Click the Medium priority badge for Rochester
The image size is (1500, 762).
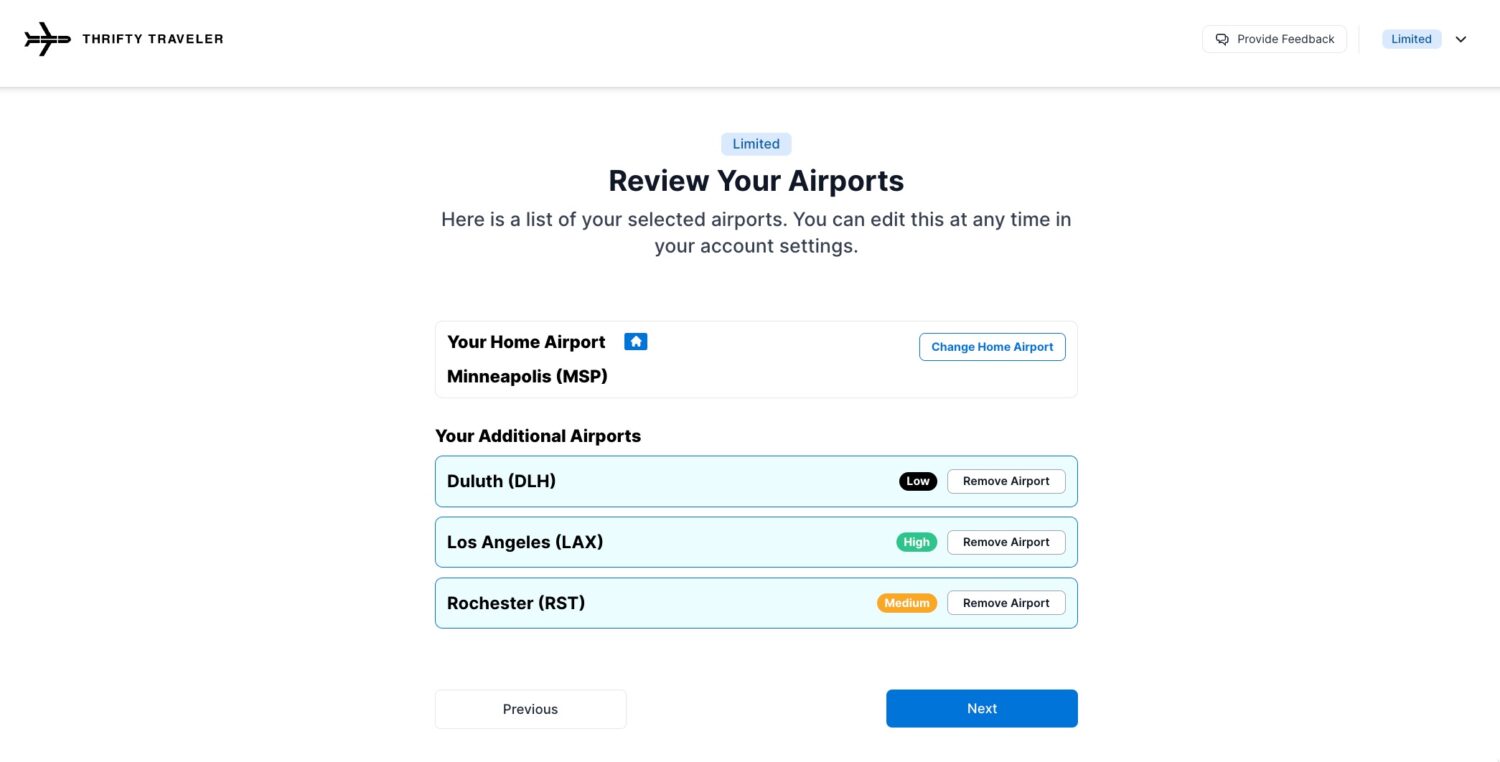tap(906, 603)
